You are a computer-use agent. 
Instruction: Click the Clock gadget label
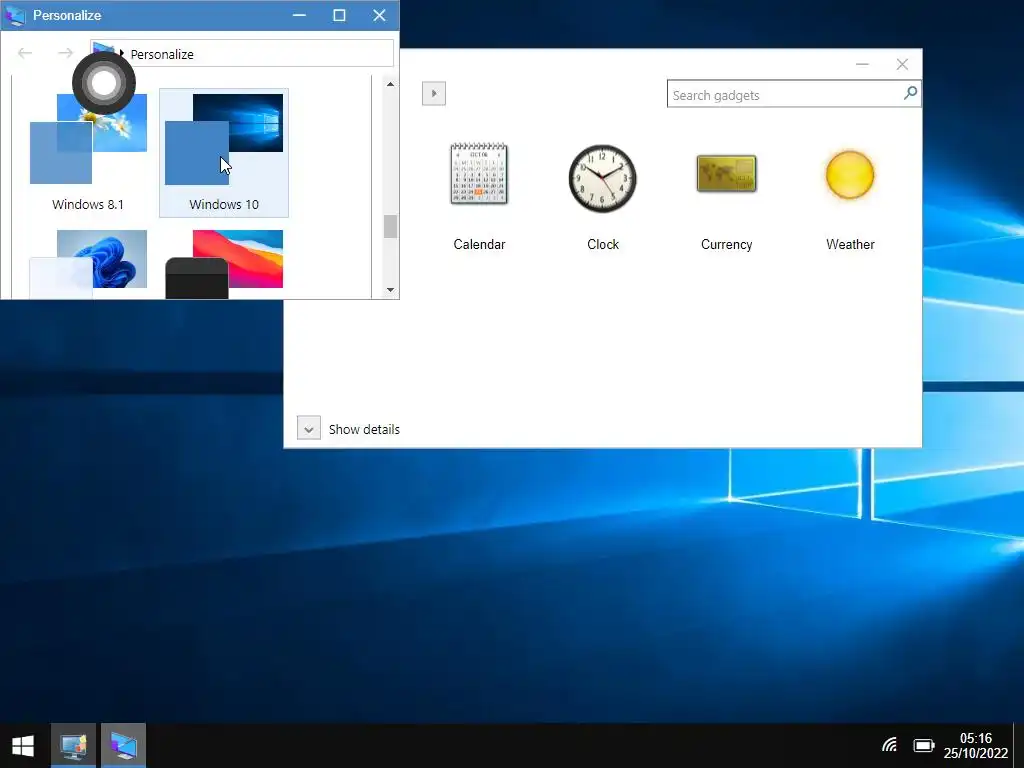602,244
